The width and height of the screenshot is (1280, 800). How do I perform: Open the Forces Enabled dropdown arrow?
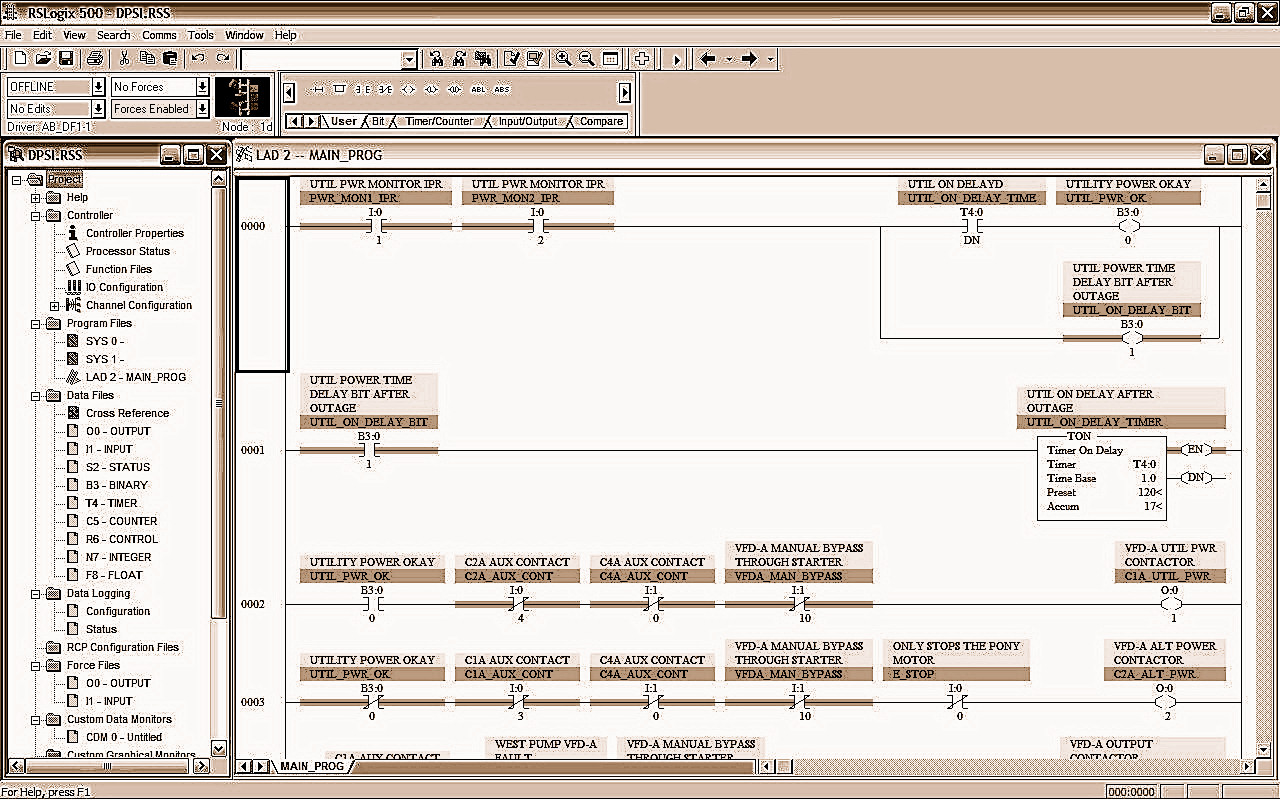pyautogui.click(x=203, y=109)
